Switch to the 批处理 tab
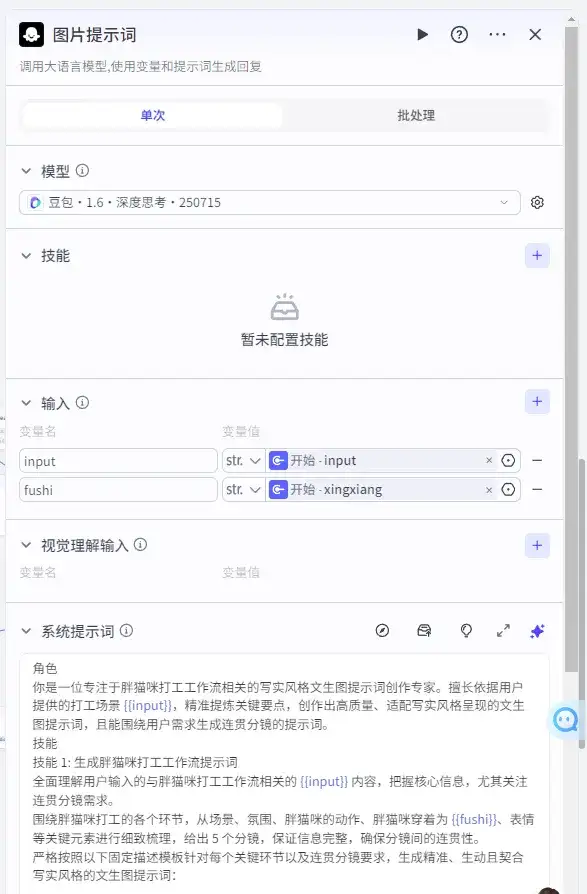 point(416,115)
